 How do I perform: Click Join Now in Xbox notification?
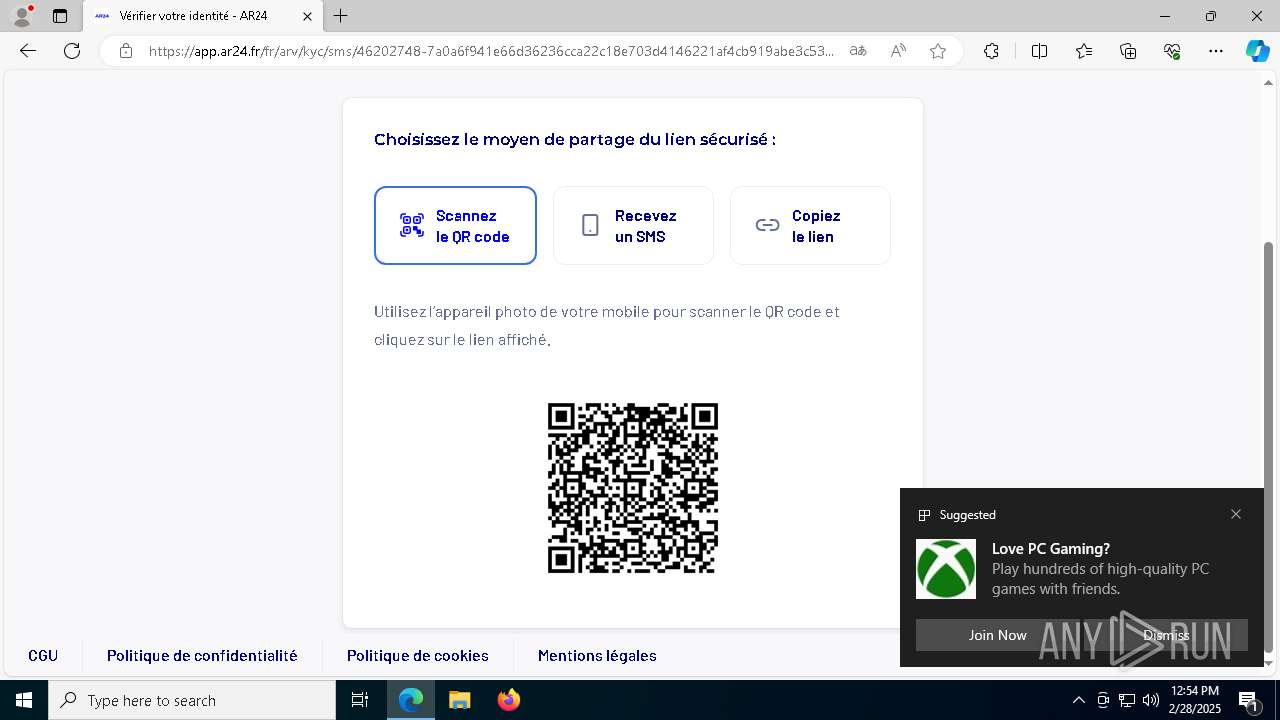tap(997, 635)
